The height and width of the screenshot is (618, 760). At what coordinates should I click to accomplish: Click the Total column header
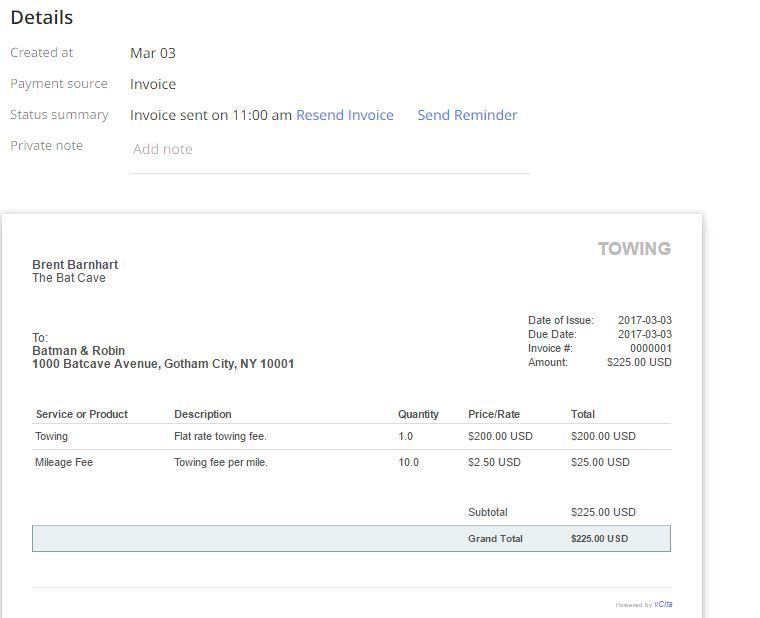click(583, 414)
